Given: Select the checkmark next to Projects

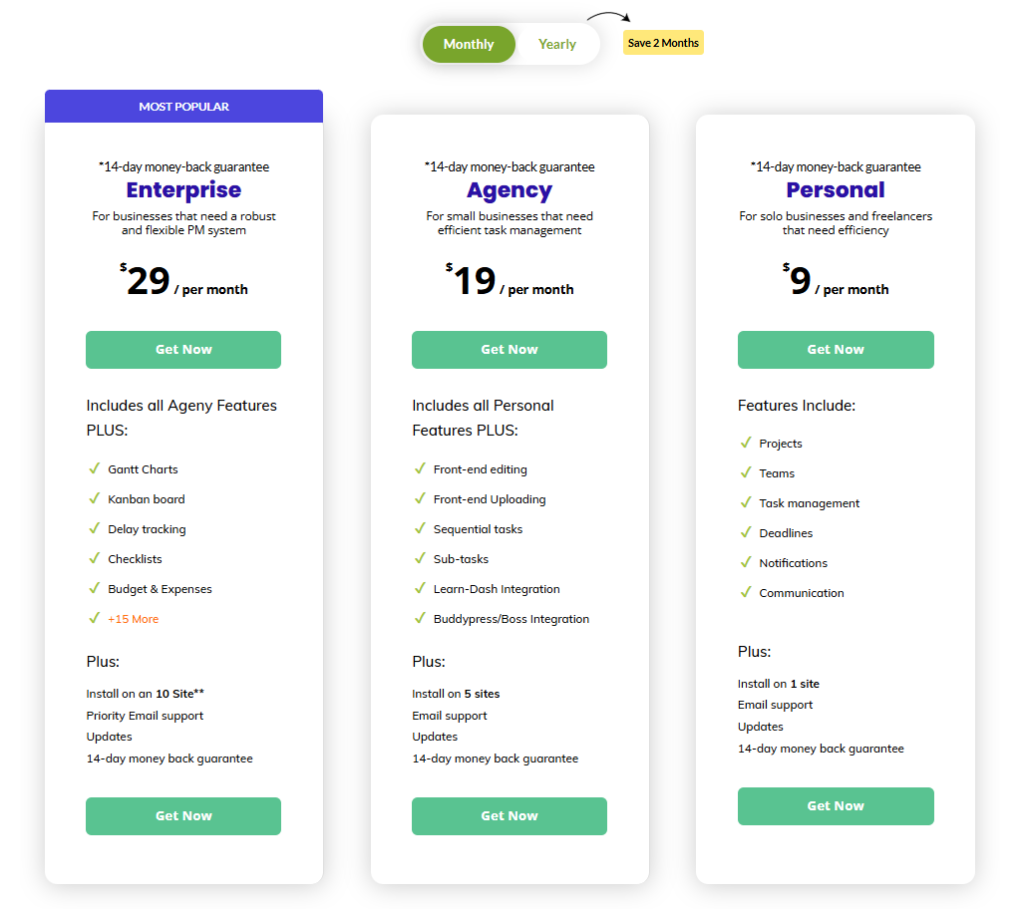Looking at the screenshot, I should pyautogui.click(x=746, y=443).
